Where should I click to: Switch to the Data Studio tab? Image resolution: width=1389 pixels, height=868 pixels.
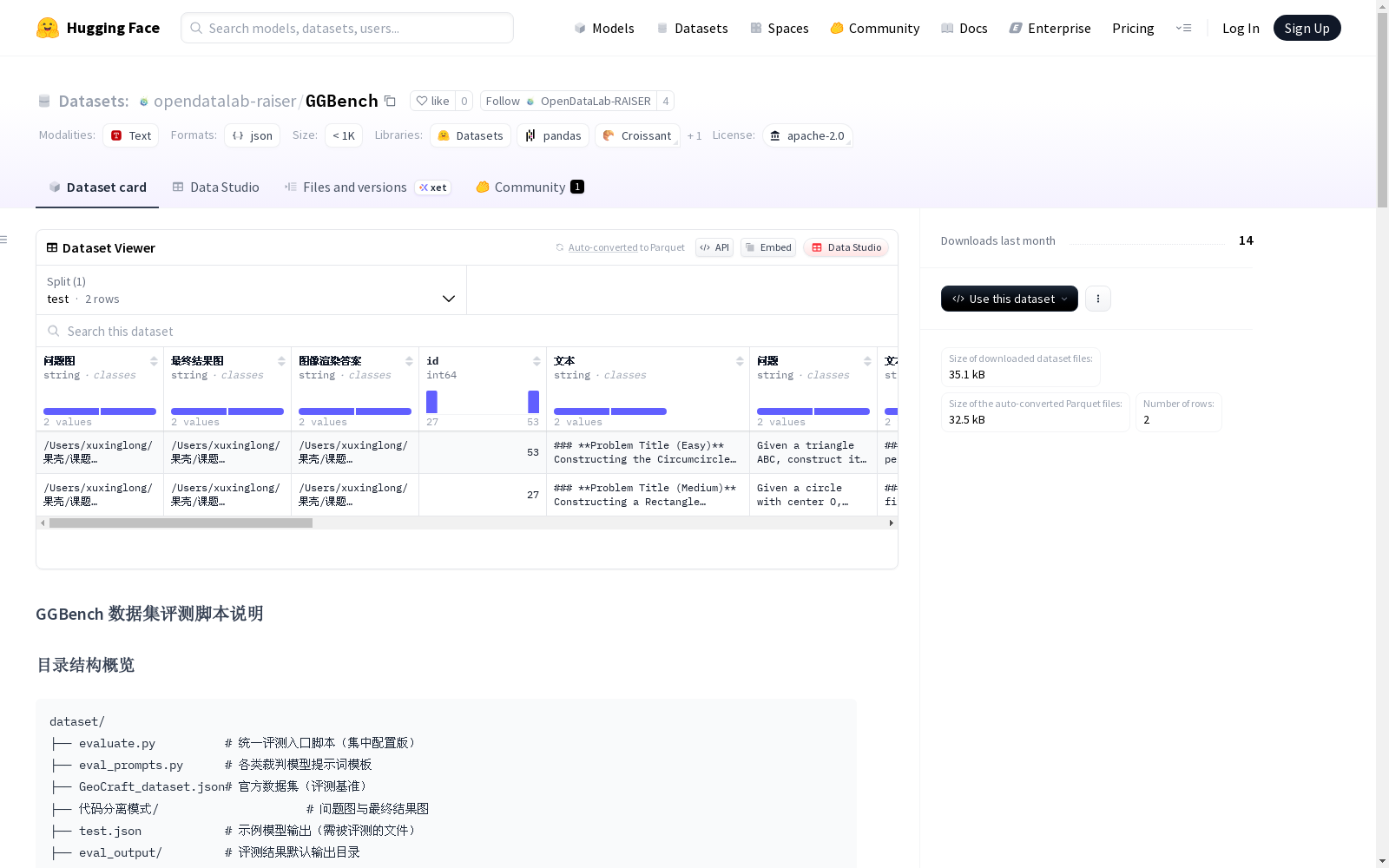215,187
